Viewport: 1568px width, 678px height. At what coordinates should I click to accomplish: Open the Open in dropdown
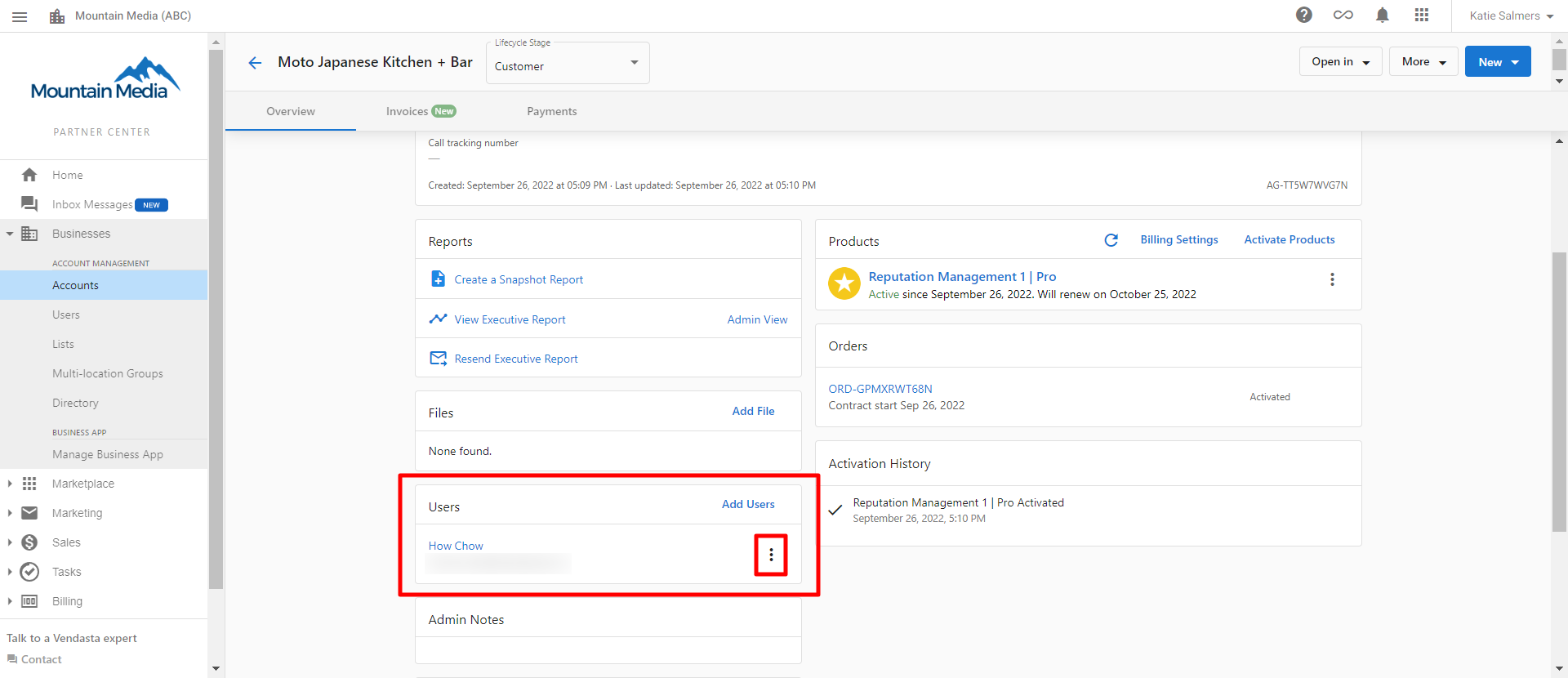point(1340,61)
